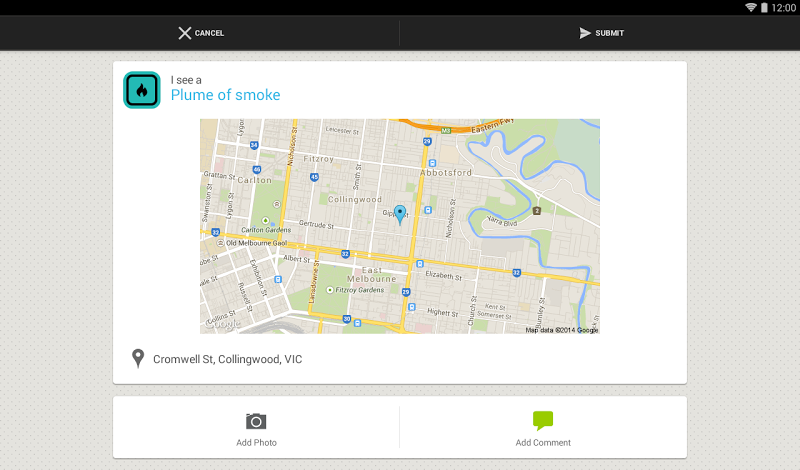Click the East Melbourne label on map
Viewport: 800px width, 470px height.
coord(372,275)
